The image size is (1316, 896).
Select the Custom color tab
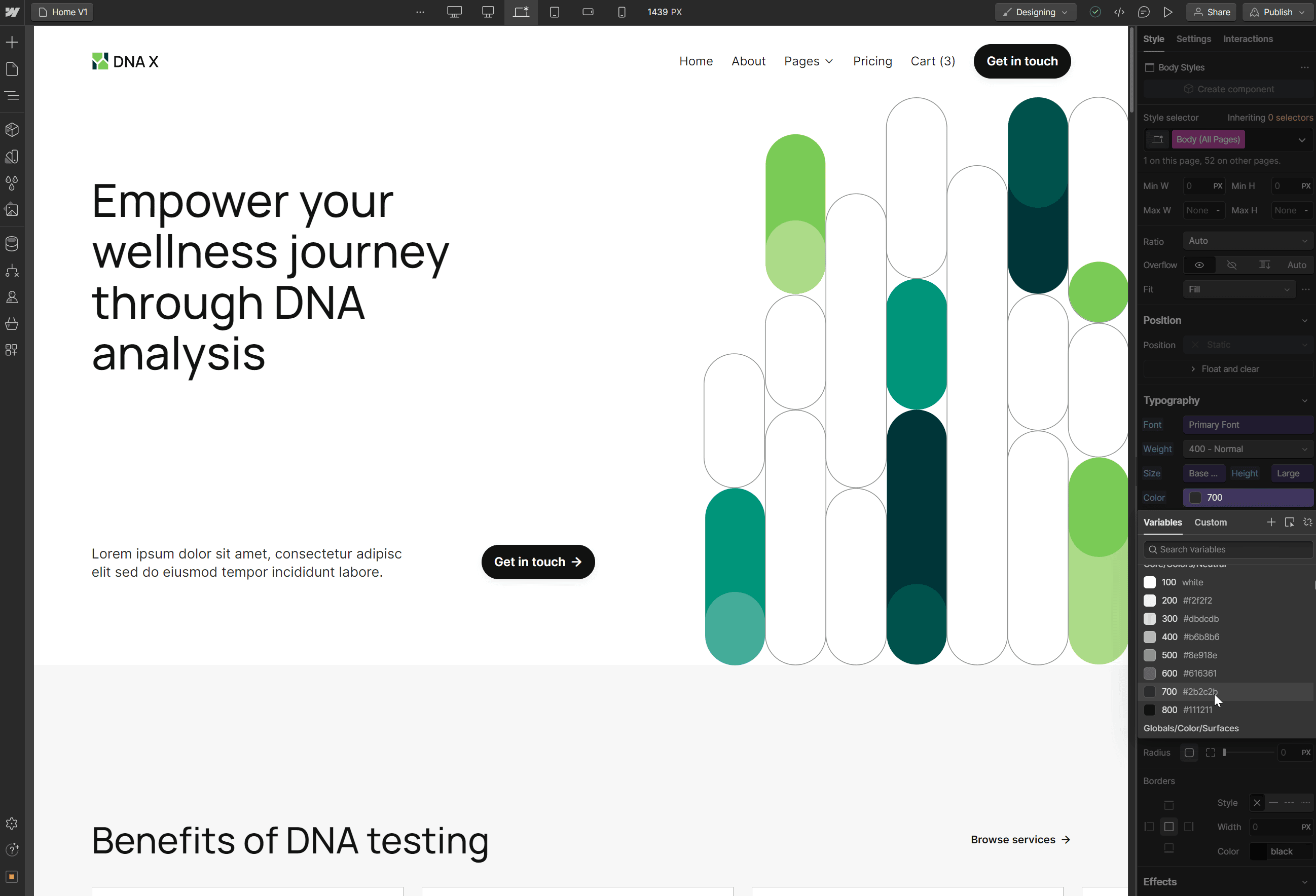click(1210, 522)
